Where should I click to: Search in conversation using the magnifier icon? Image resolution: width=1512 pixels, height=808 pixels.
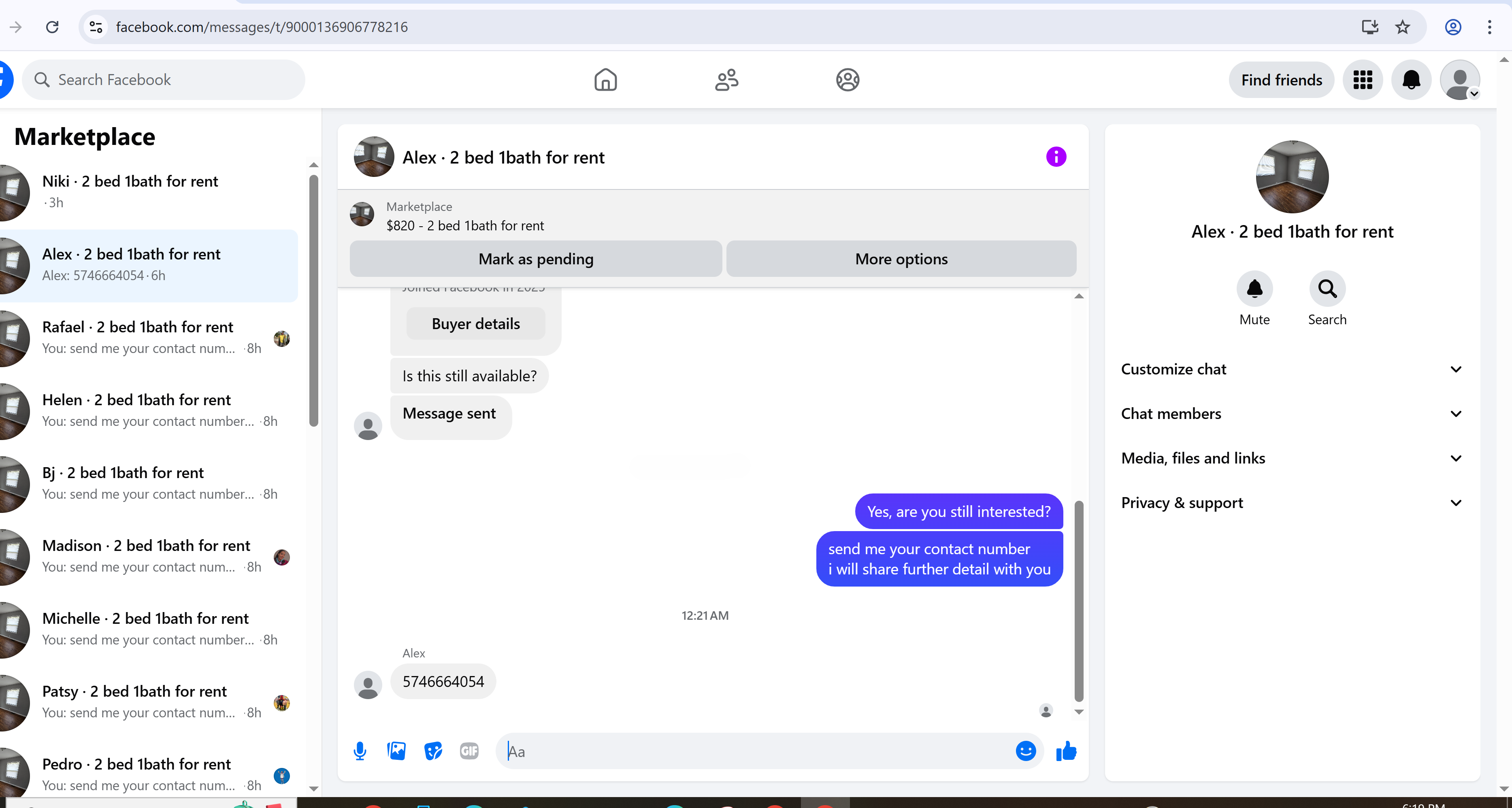[x=1327, y=289]
